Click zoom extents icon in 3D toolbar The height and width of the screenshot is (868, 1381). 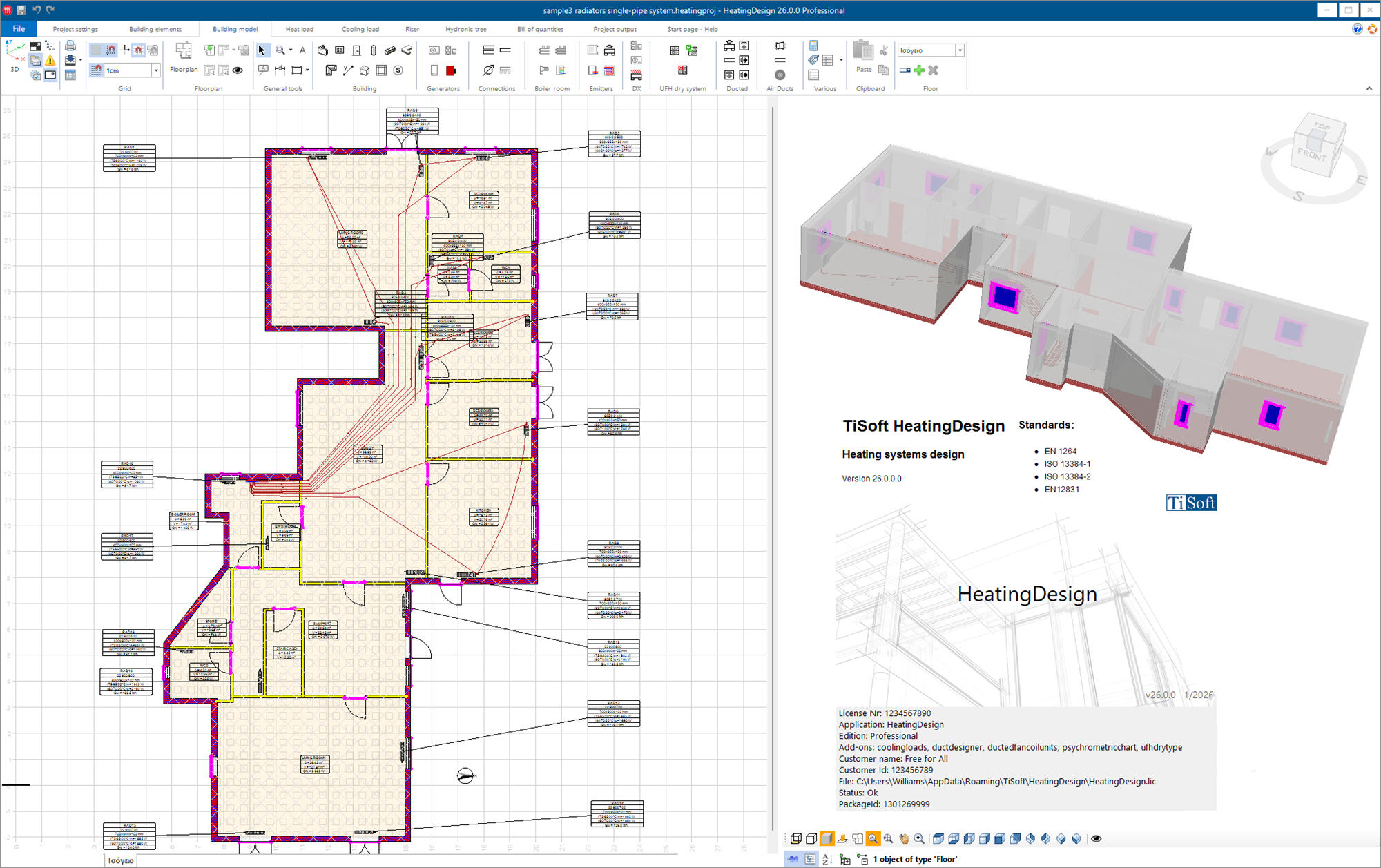click(888, 838)
